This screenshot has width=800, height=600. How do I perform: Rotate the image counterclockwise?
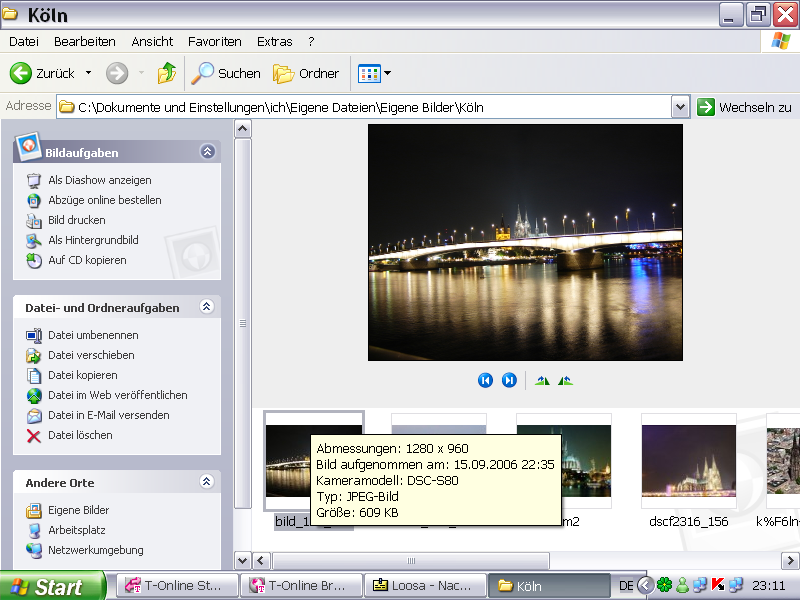pos(565,380)
